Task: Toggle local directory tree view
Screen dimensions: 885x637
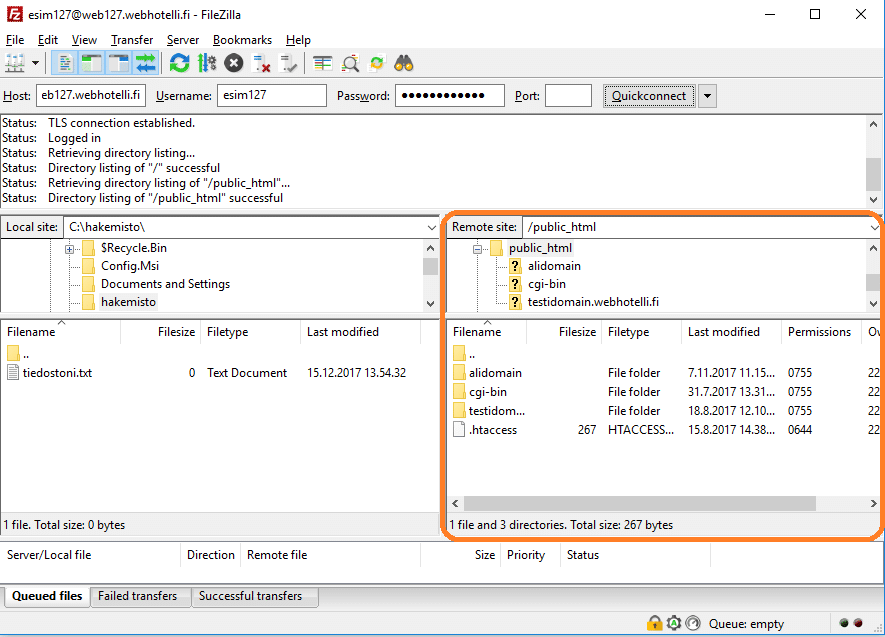Action: coord(92,63)
